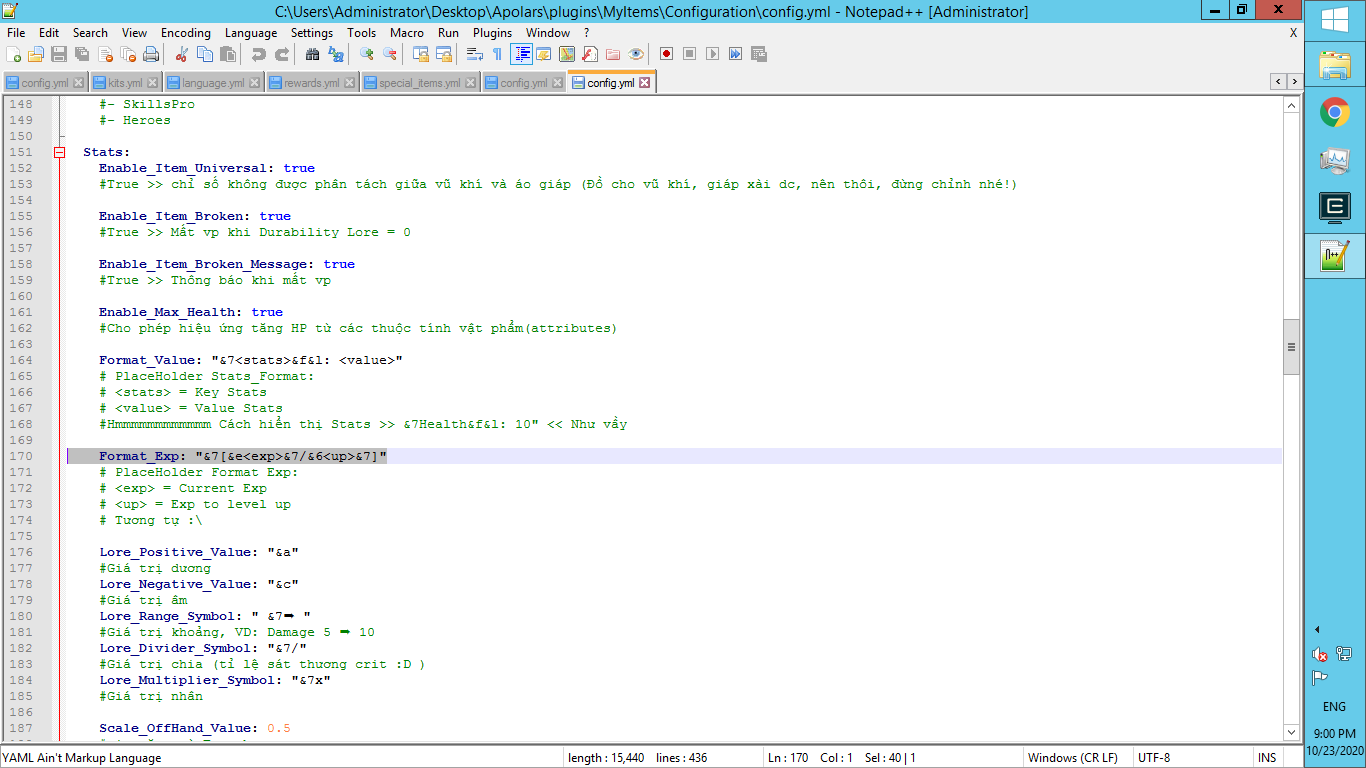Open the Encoding menu

point(186,32)
